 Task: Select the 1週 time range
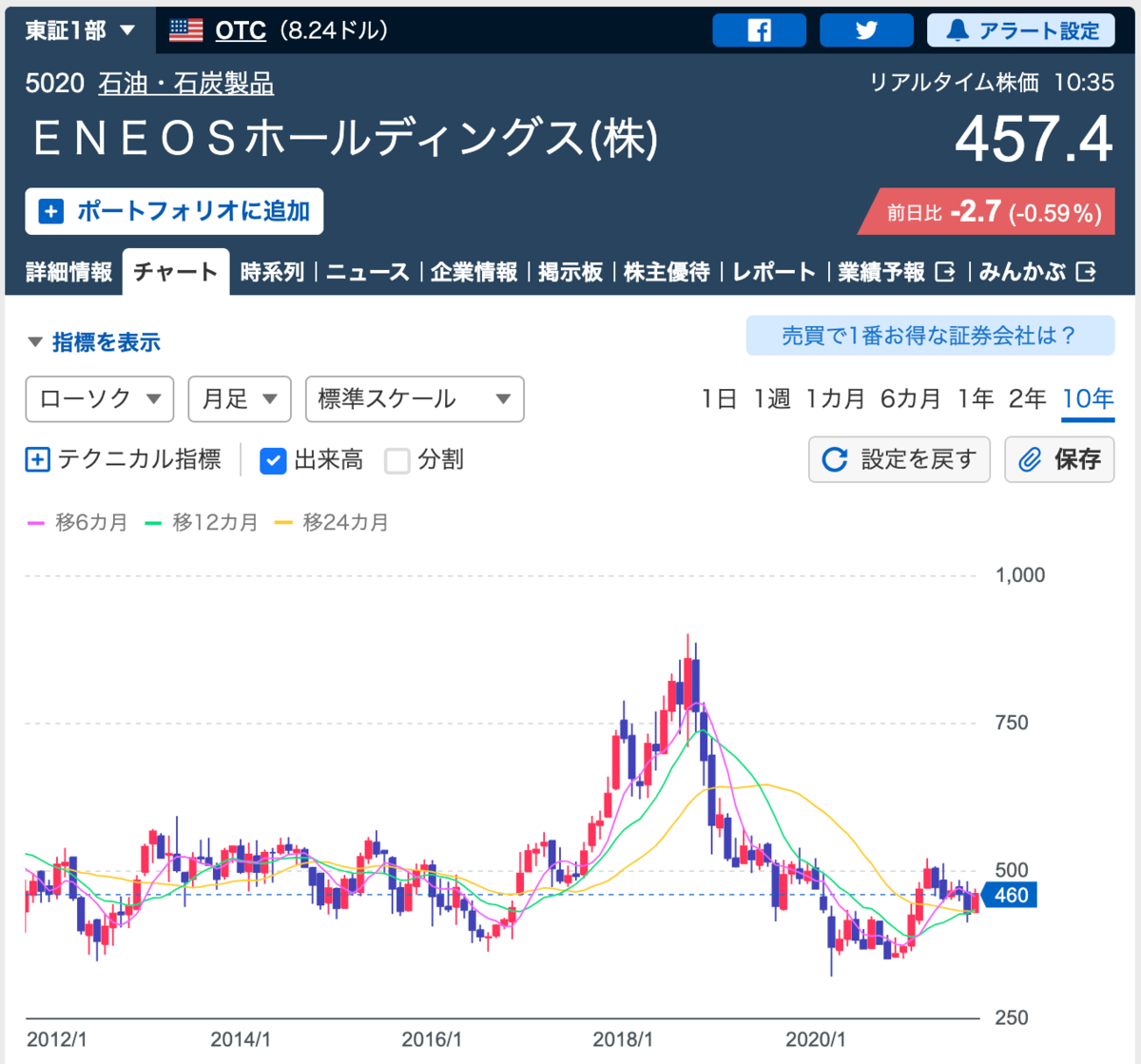[x=772, y=399]
